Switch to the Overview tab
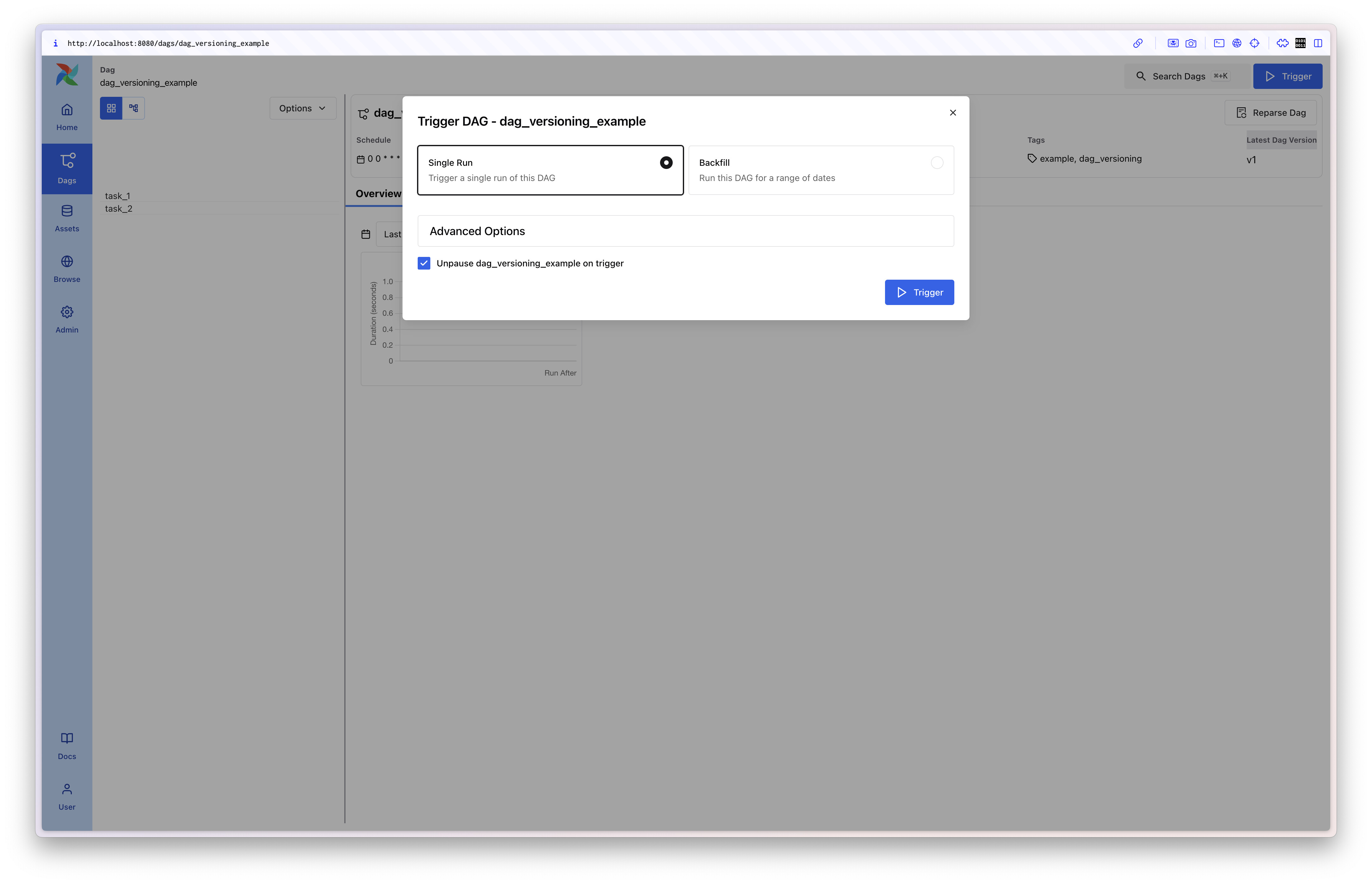Image resolution: width=1372 pixels, height=884 pixels. pyautogui.click(x=378, y=193)
